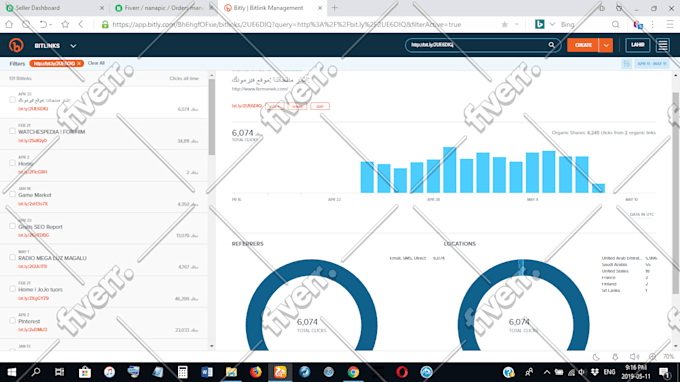Close the Seller Dashboard tab
The width and height of the screenshot is (680, 382).
click(x=102, y=8)
